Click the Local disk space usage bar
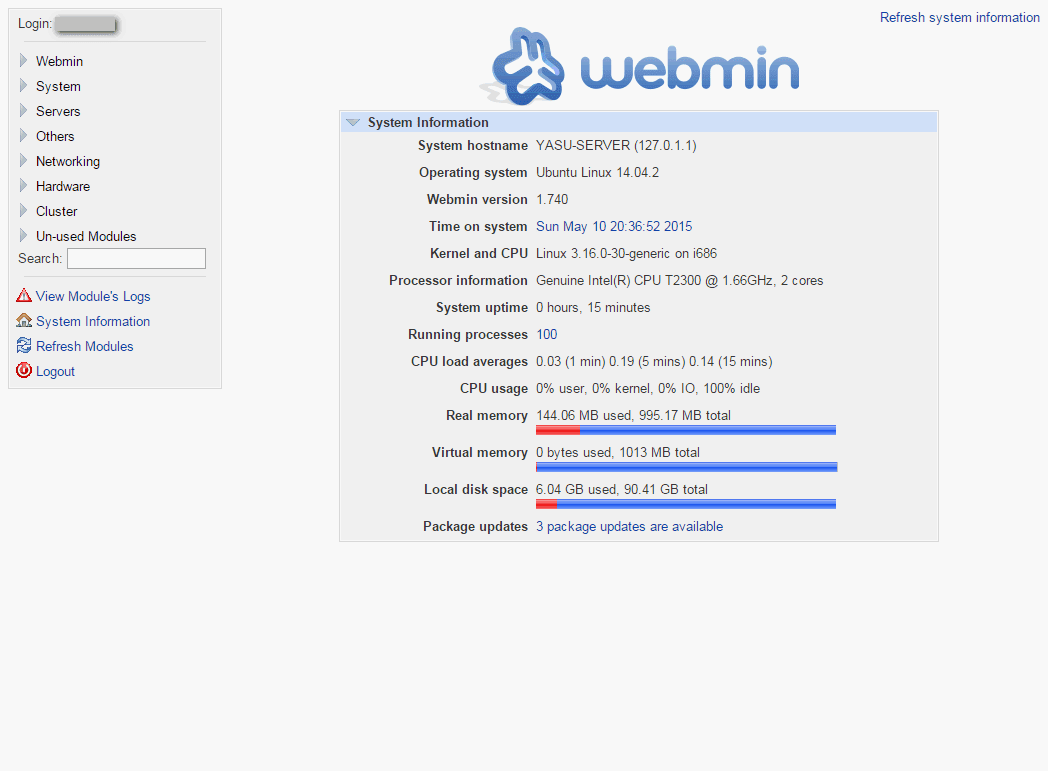 click(686, 504)
